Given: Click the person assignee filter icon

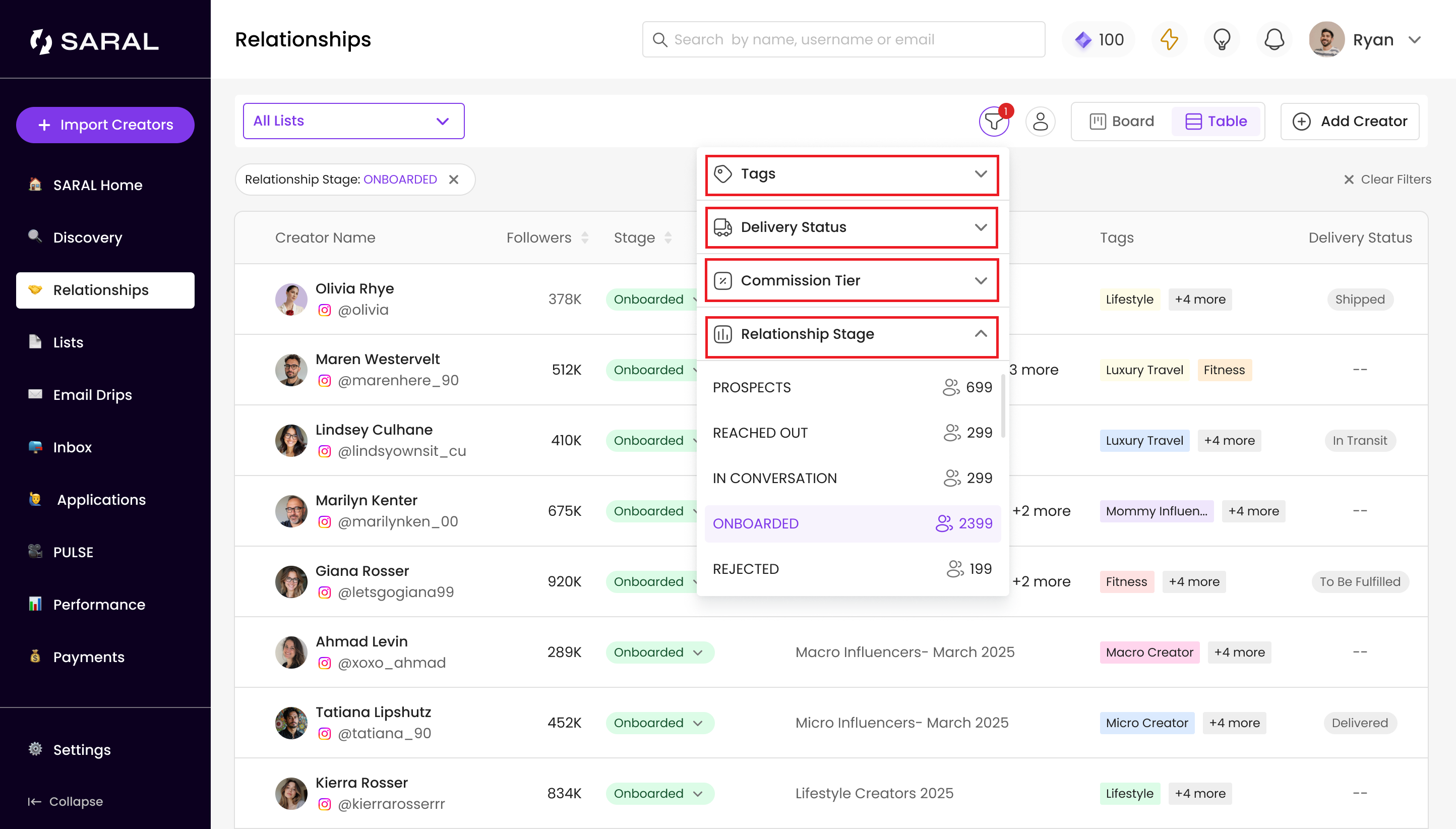Looking at the screenshot, I should coord(1040,122).
